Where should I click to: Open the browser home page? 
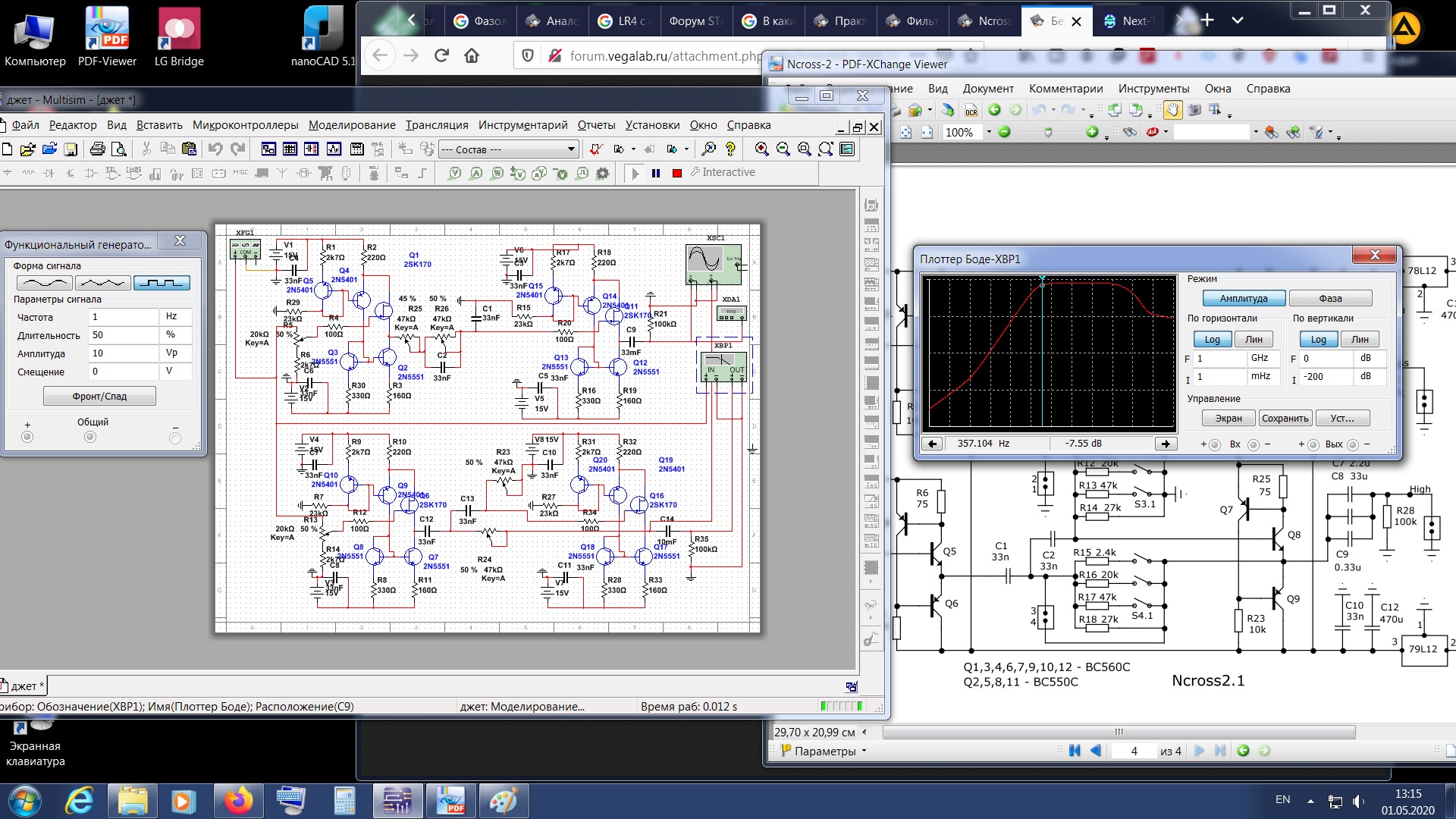pos(472,55)
